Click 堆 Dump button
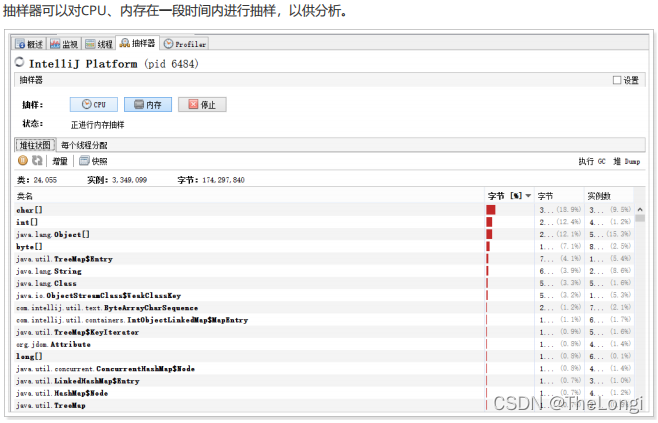This screenshot has height=423, width=658. 627,162
